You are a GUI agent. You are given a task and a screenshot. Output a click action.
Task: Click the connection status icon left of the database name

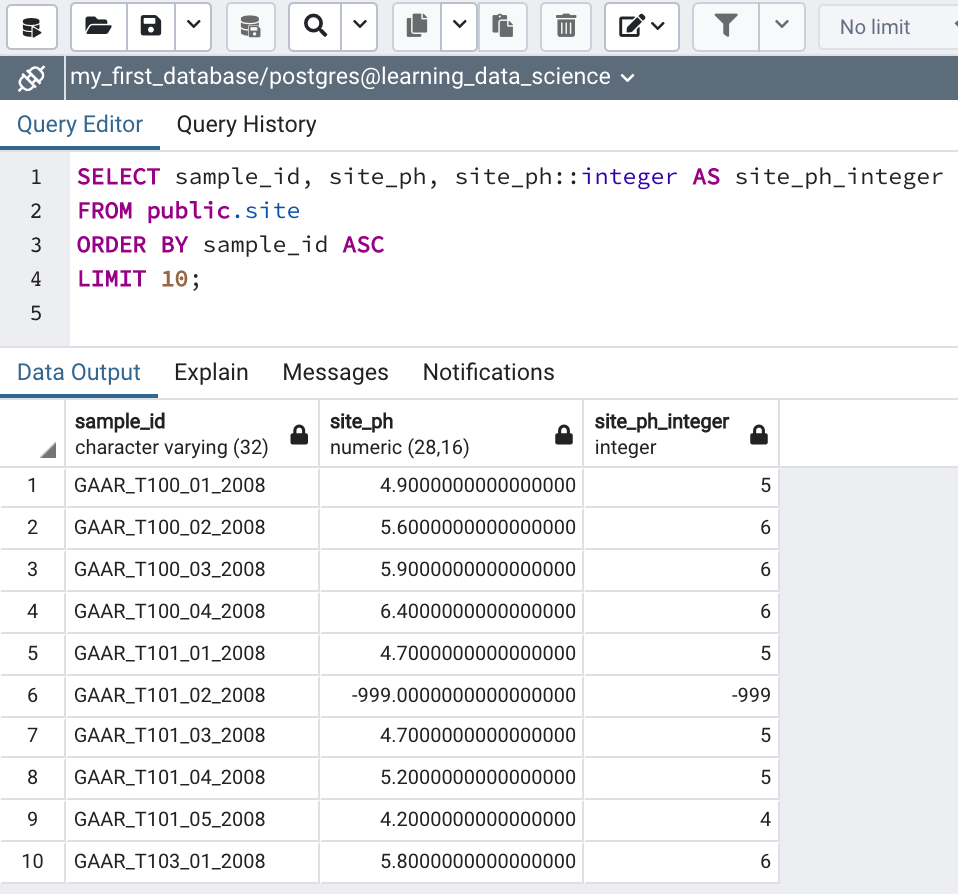point(32,77)
